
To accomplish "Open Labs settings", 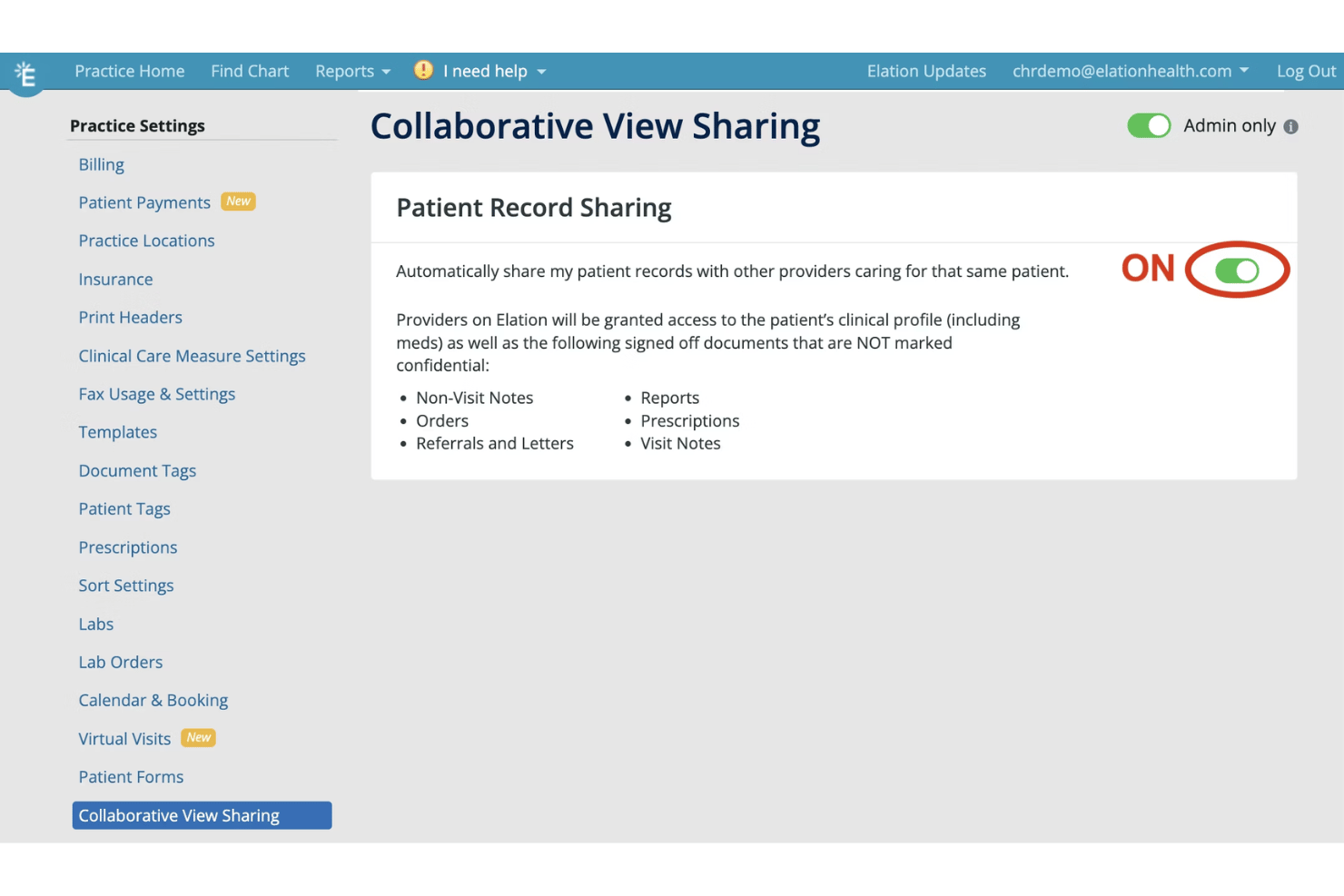I will tap(95, 624).
